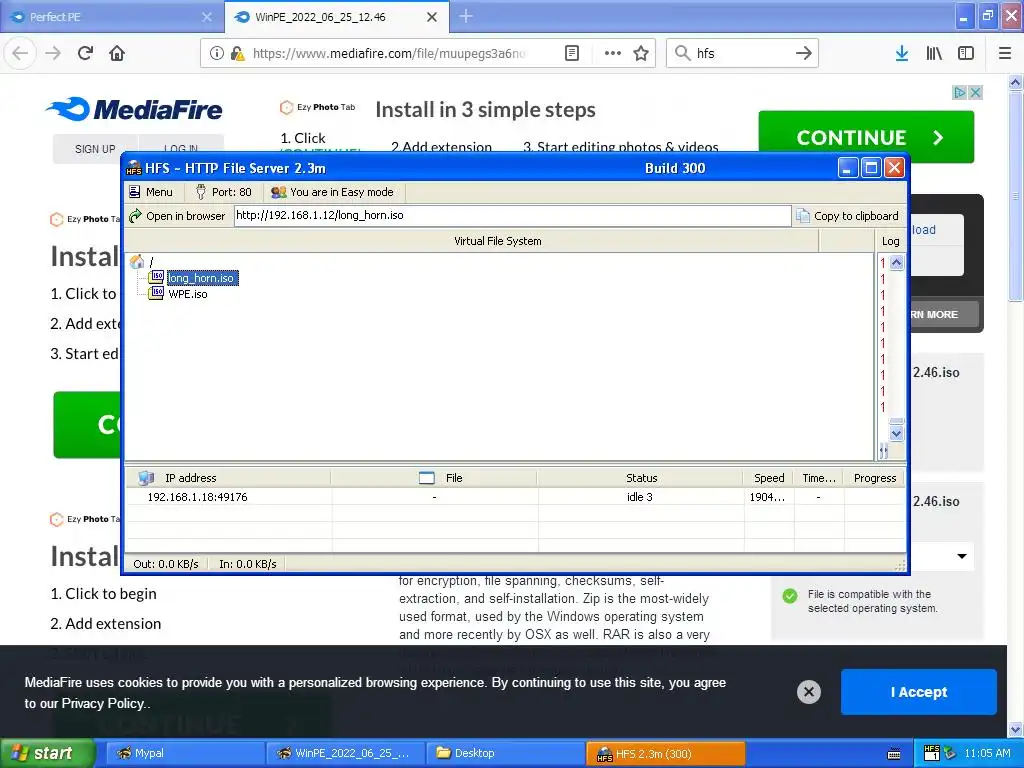Click the Out: 0.0 KB/s status entry
The image size is (1024, 768).
tap(166, 564)
